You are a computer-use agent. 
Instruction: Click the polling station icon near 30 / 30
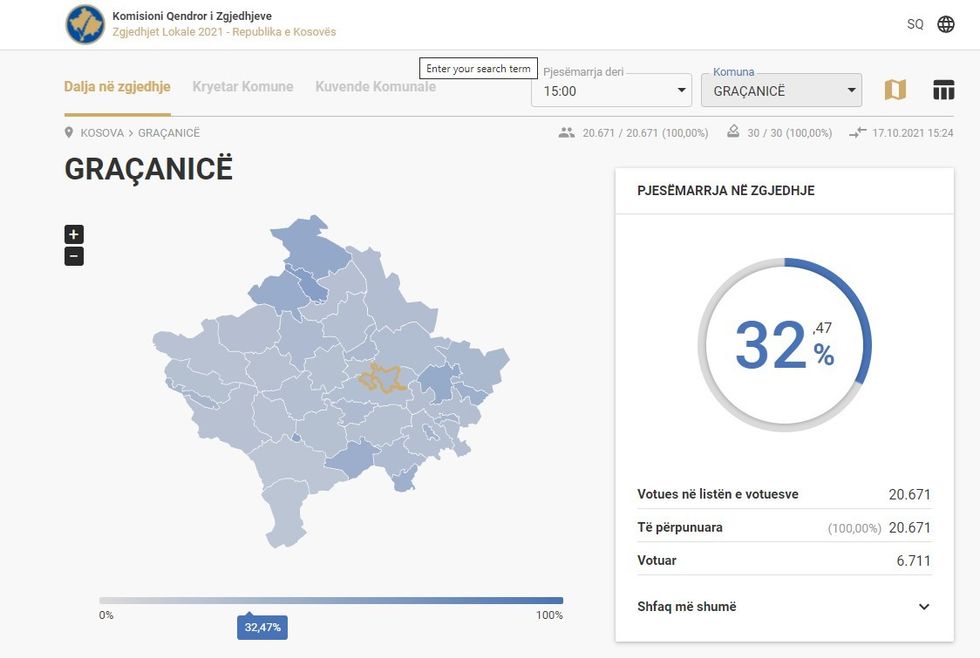733,132
